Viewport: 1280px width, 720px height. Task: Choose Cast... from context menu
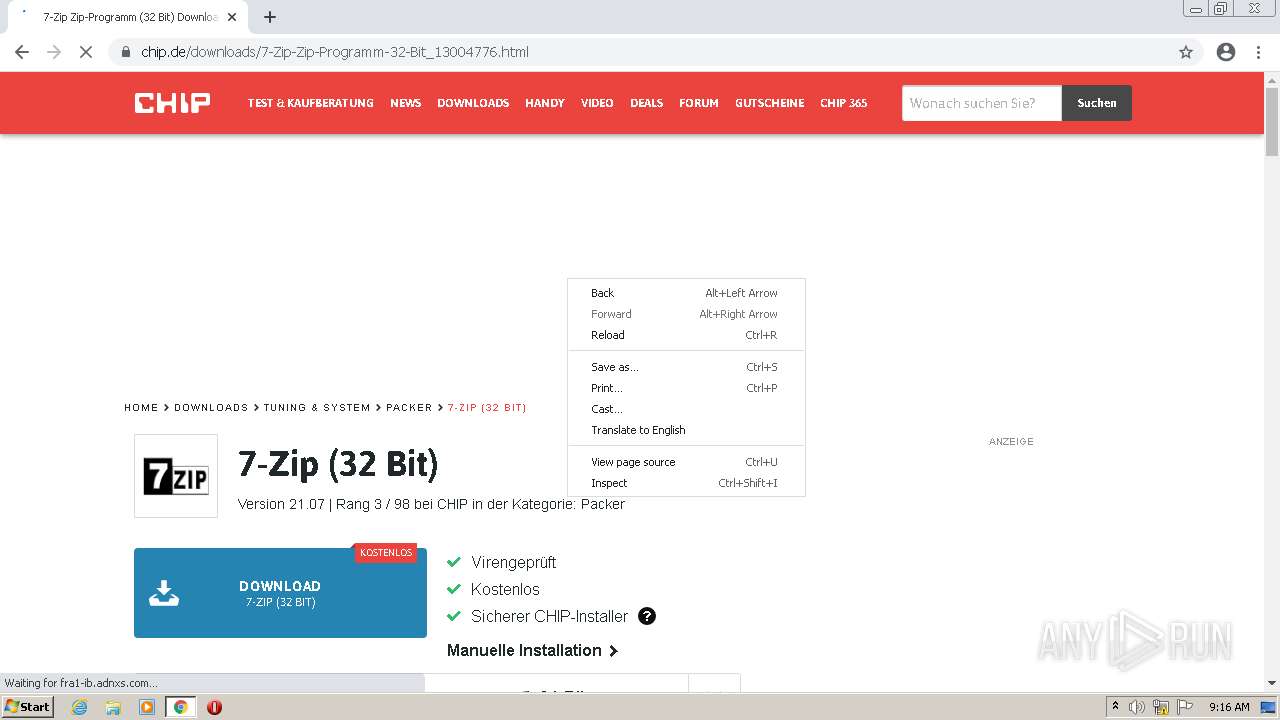[686, 409]
